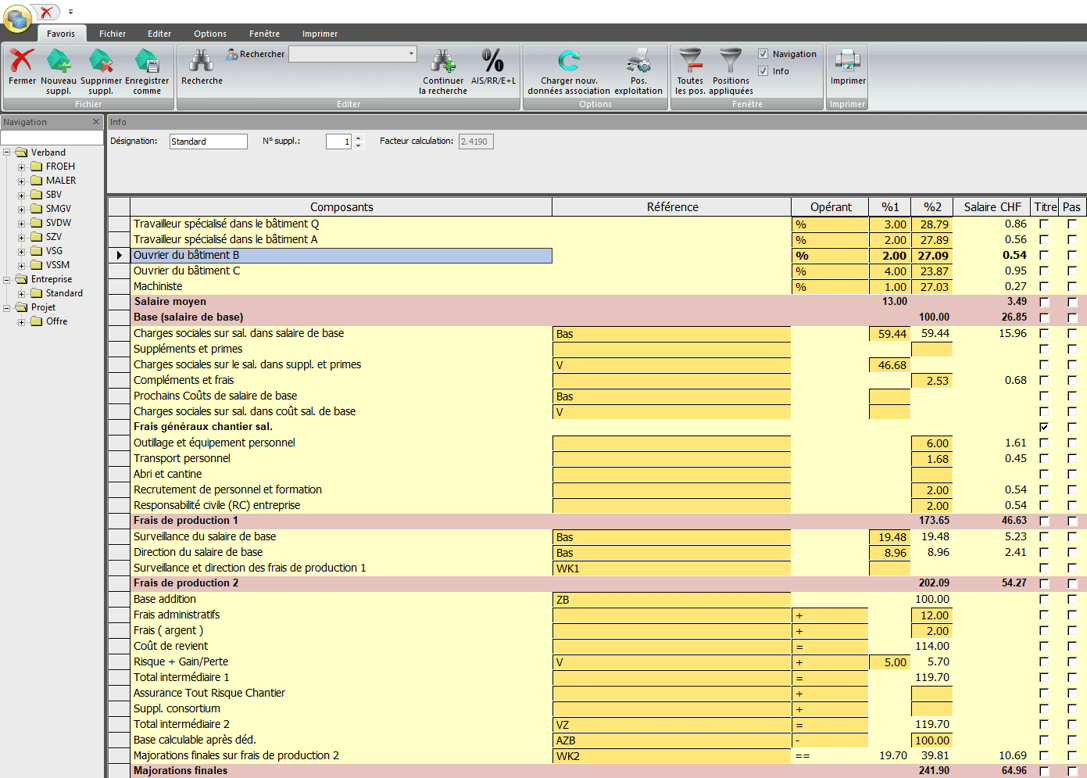Select Standard folder under Entreprise
The image size is (1087, 778).
pos(64,293)
